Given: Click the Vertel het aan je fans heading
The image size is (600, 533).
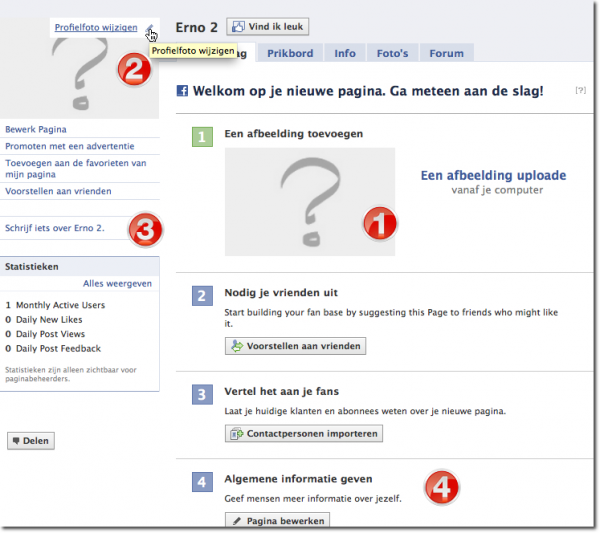Looking at the screenshot, I should point(282,391).
